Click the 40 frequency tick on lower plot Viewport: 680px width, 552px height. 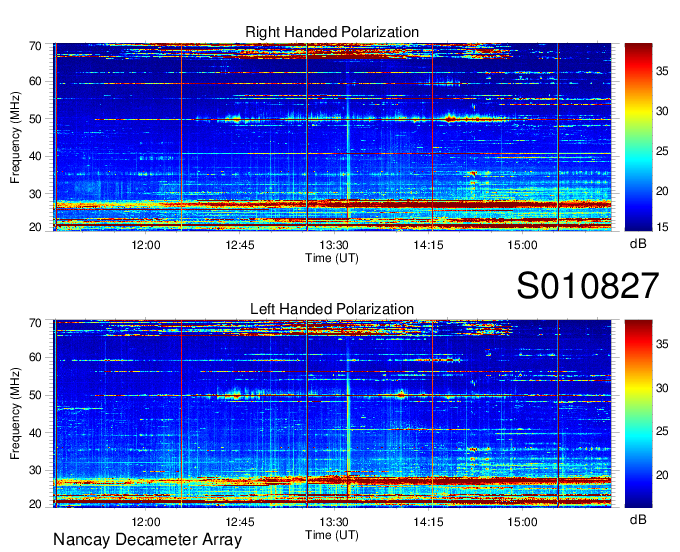click(35, 433)
